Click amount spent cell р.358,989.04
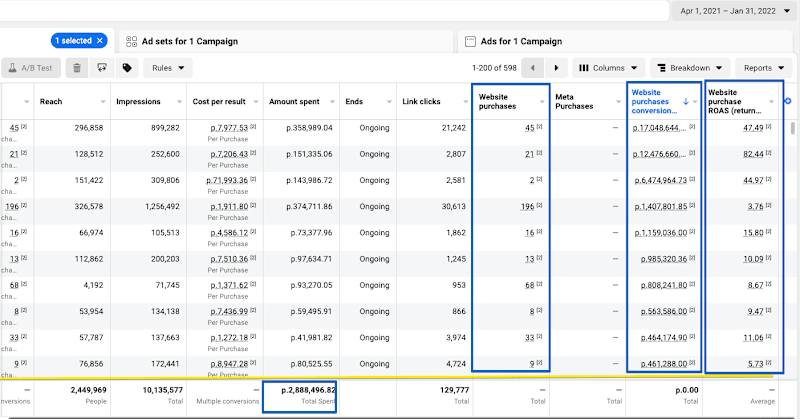Screen dimensions: 800x419 click(x=309, y=128)
